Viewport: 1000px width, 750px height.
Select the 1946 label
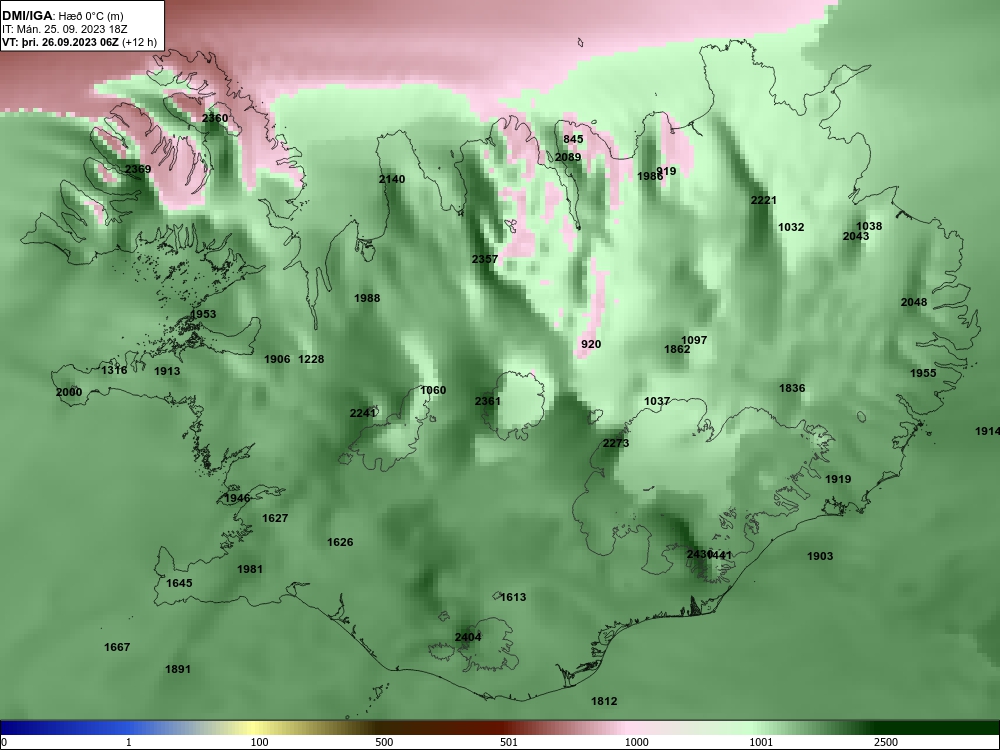(237, 498)
